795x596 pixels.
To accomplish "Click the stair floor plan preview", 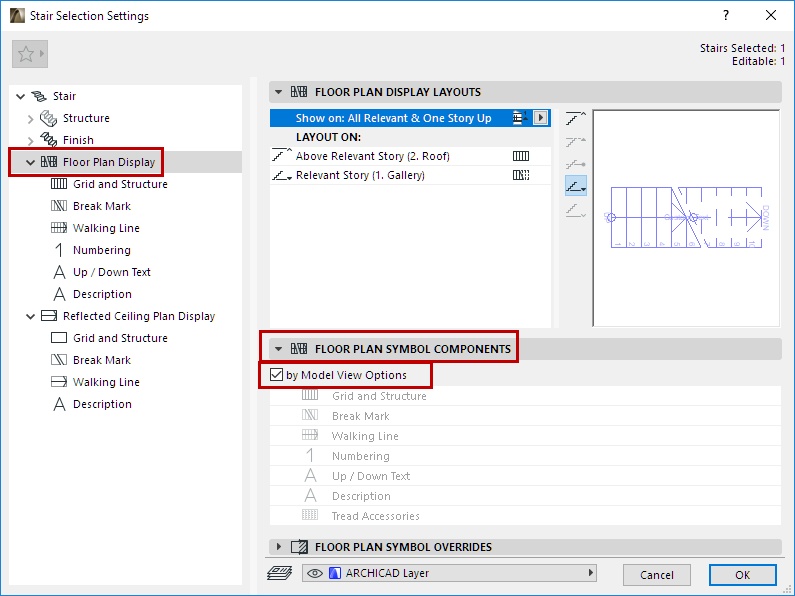I will [686, 218].
